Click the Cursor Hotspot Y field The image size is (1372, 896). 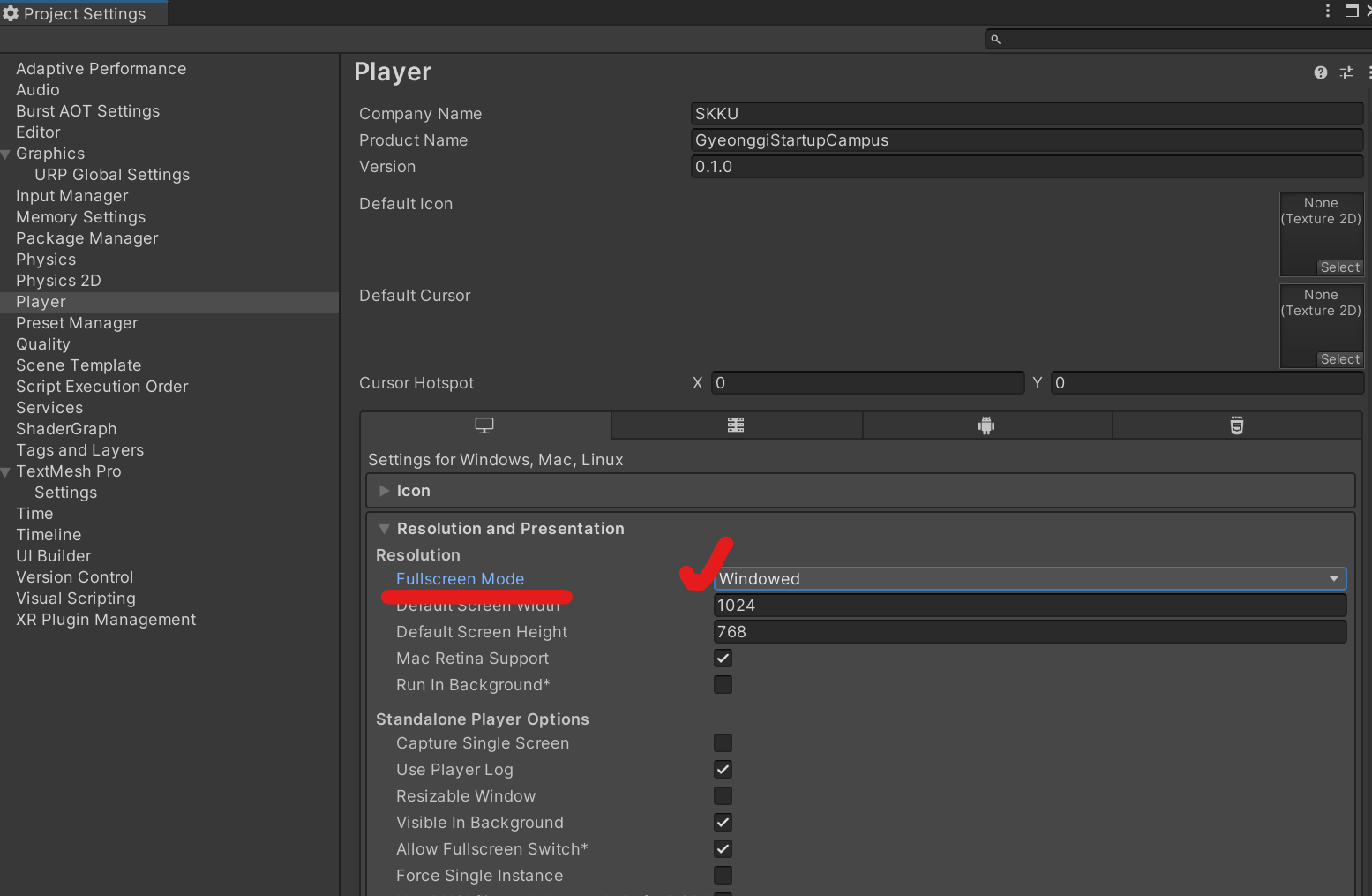click(x=1207, y=382)
